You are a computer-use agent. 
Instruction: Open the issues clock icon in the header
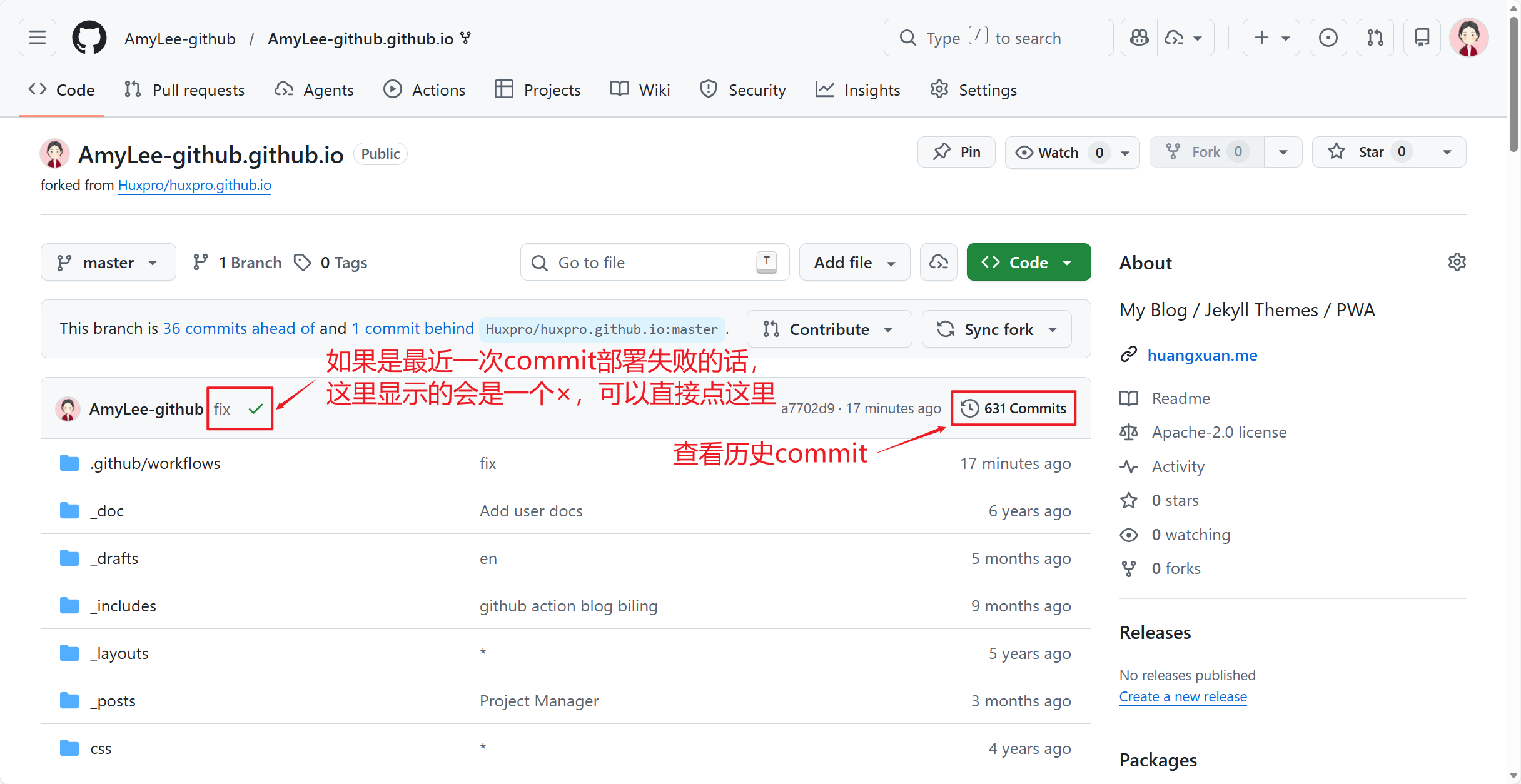tap(1328, 38)
